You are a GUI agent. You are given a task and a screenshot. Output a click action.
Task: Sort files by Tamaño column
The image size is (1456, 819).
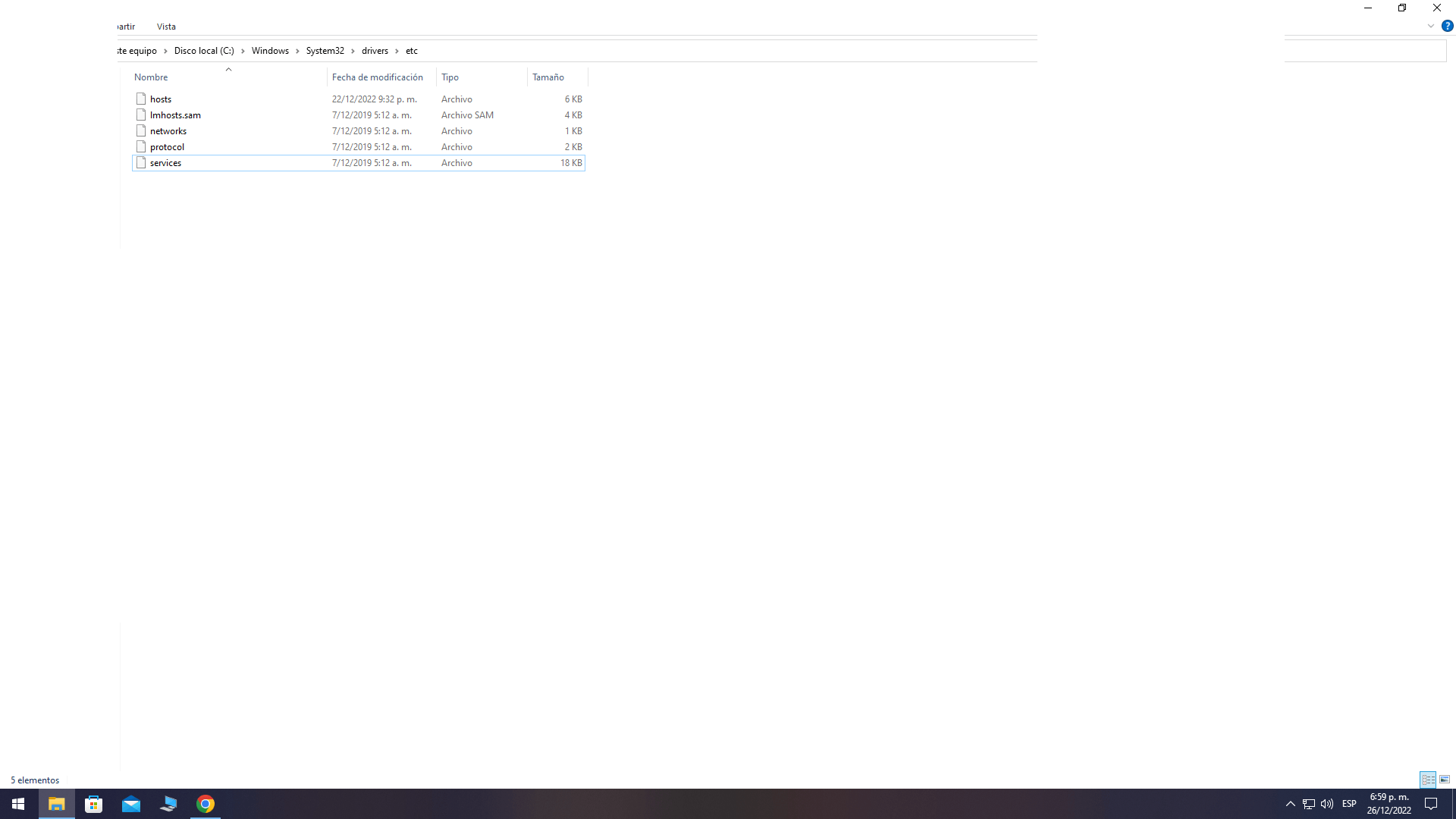click(548, 77)
